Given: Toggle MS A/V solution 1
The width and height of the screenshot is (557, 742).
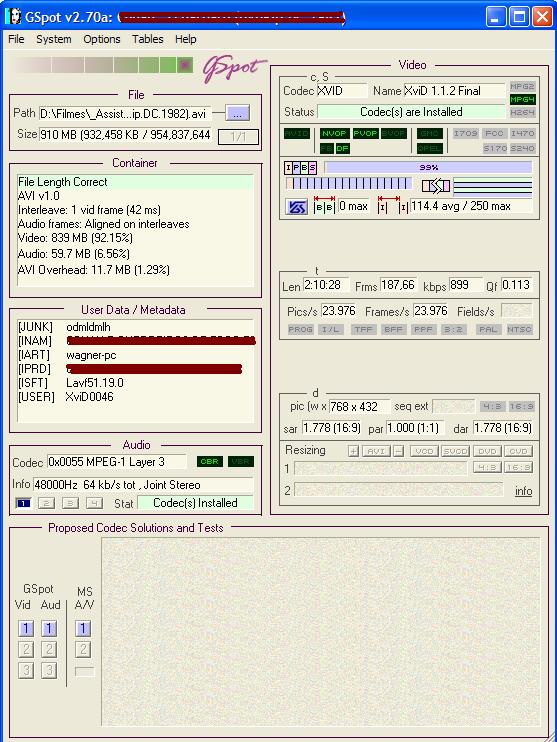Looking at the screenshot, I should pos(83,629).
